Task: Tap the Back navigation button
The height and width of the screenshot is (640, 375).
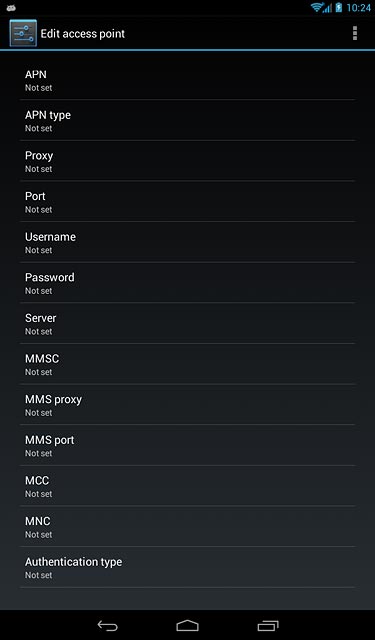Action: tap(108, 625)
